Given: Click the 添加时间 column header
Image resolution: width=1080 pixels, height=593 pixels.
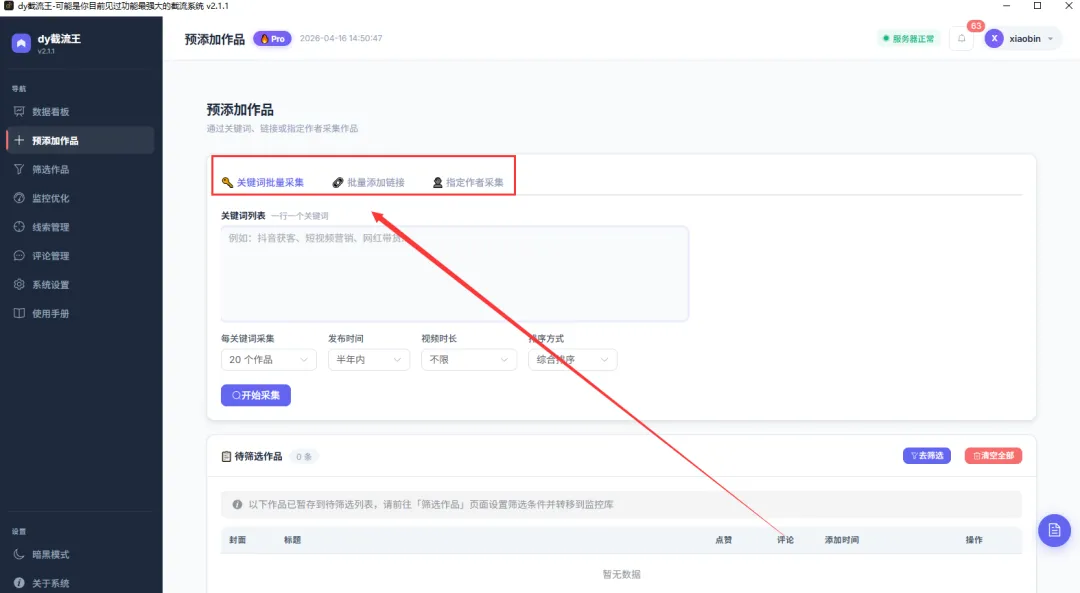Looking at the screenshot, I should (842, 540).
